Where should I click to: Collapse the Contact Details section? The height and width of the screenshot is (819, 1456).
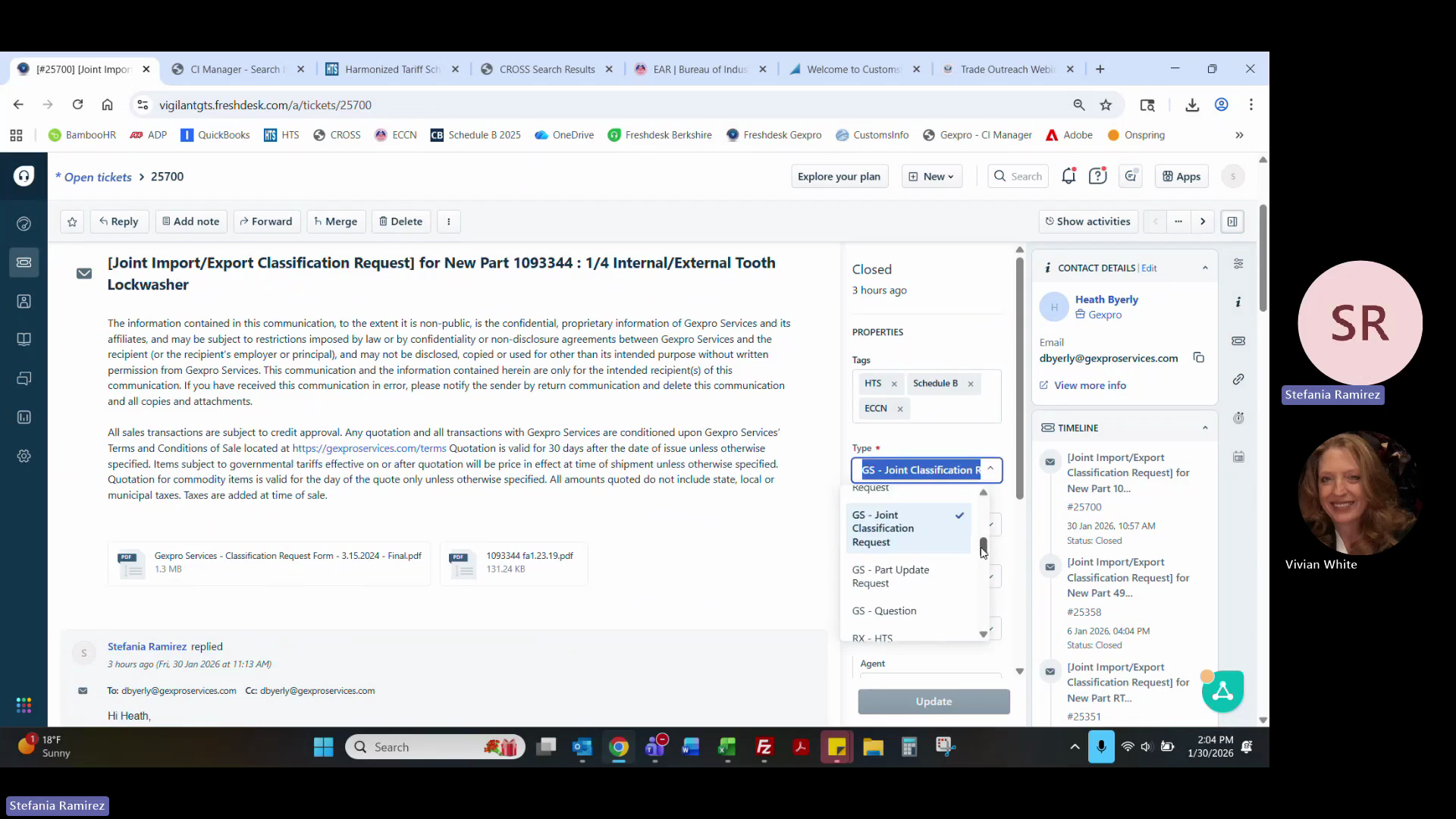[x=1205, y=268]
